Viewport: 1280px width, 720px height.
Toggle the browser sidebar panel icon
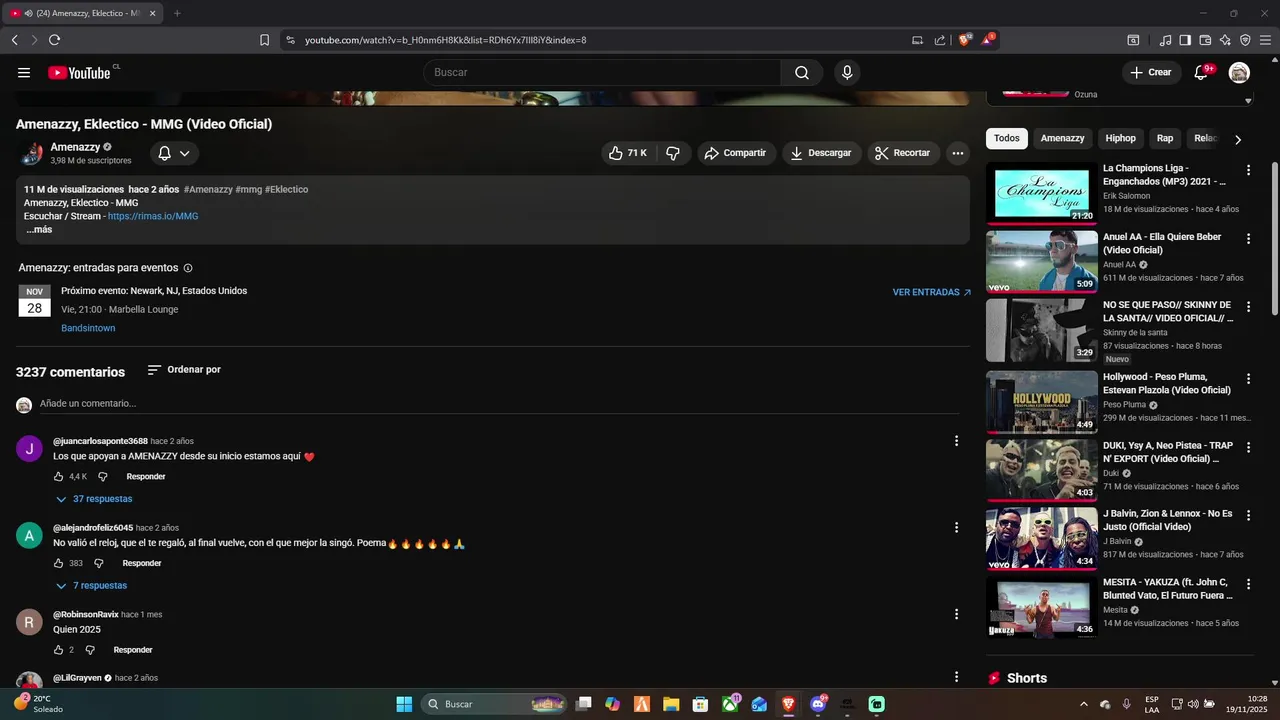coord(1185,40)
